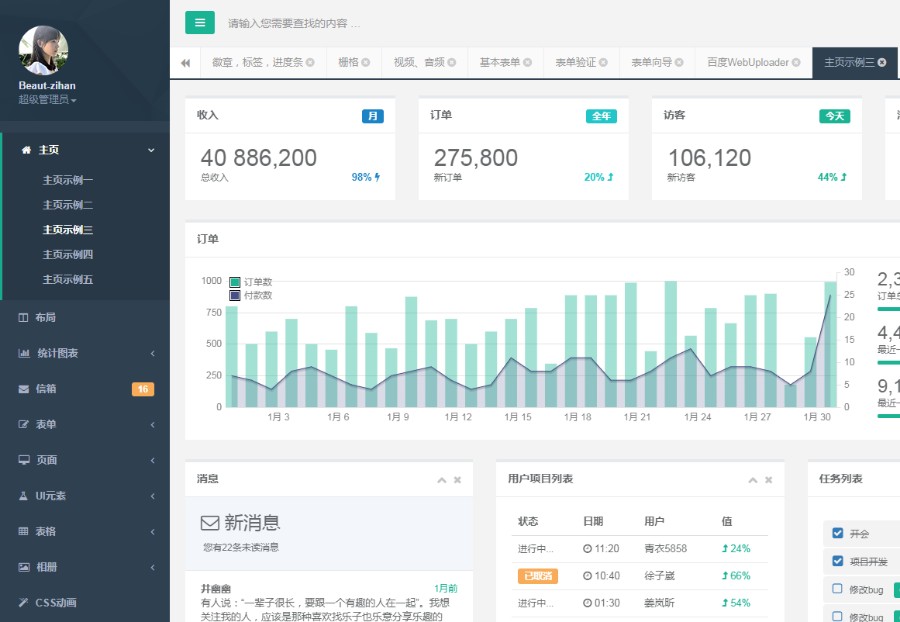The height and width of the screenshot is (622, 900).
Task: Switch to the 百度WebUploader tab
Action: [747, 63]
